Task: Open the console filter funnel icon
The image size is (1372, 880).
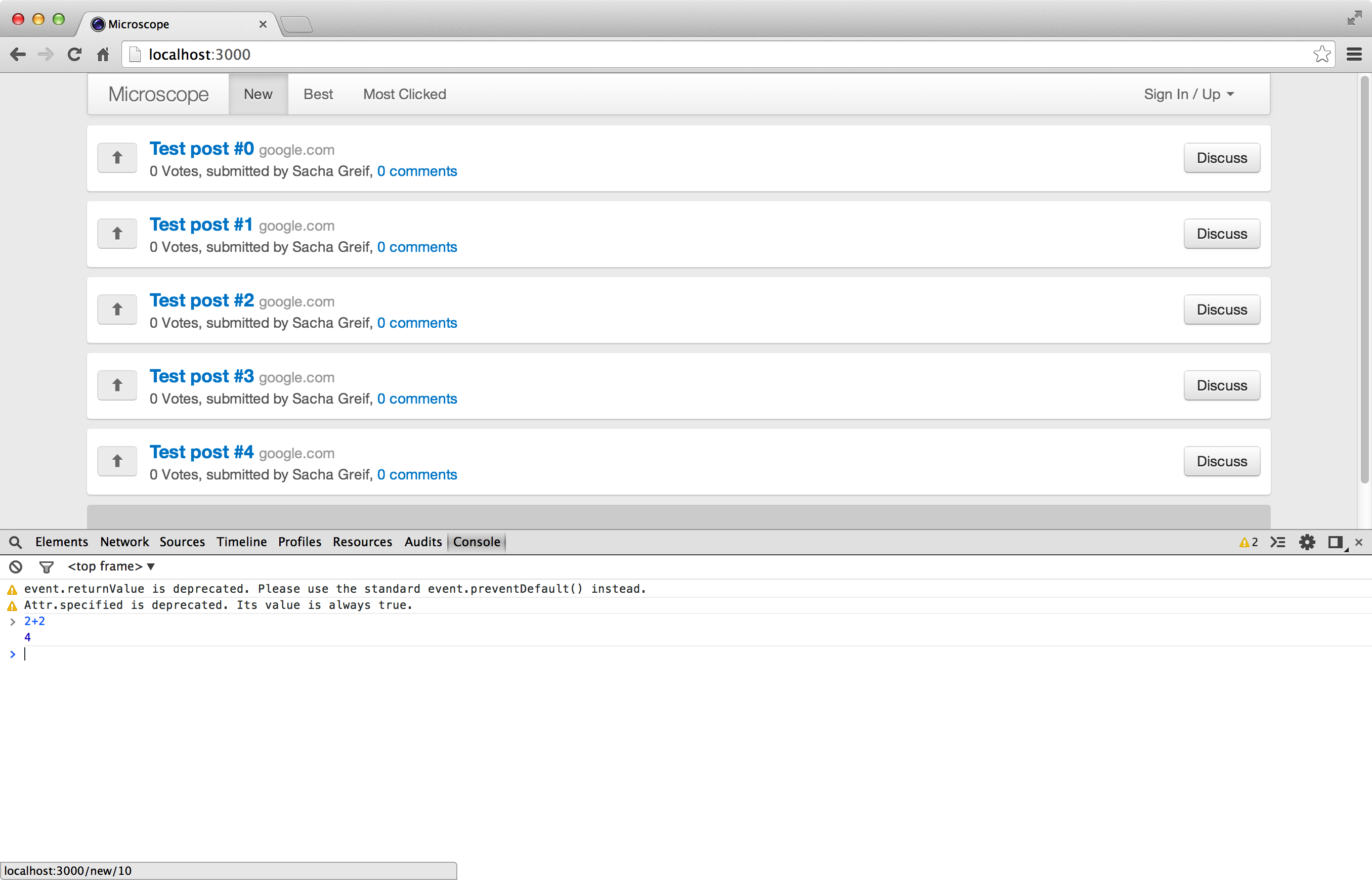Action: pos(46,566)
